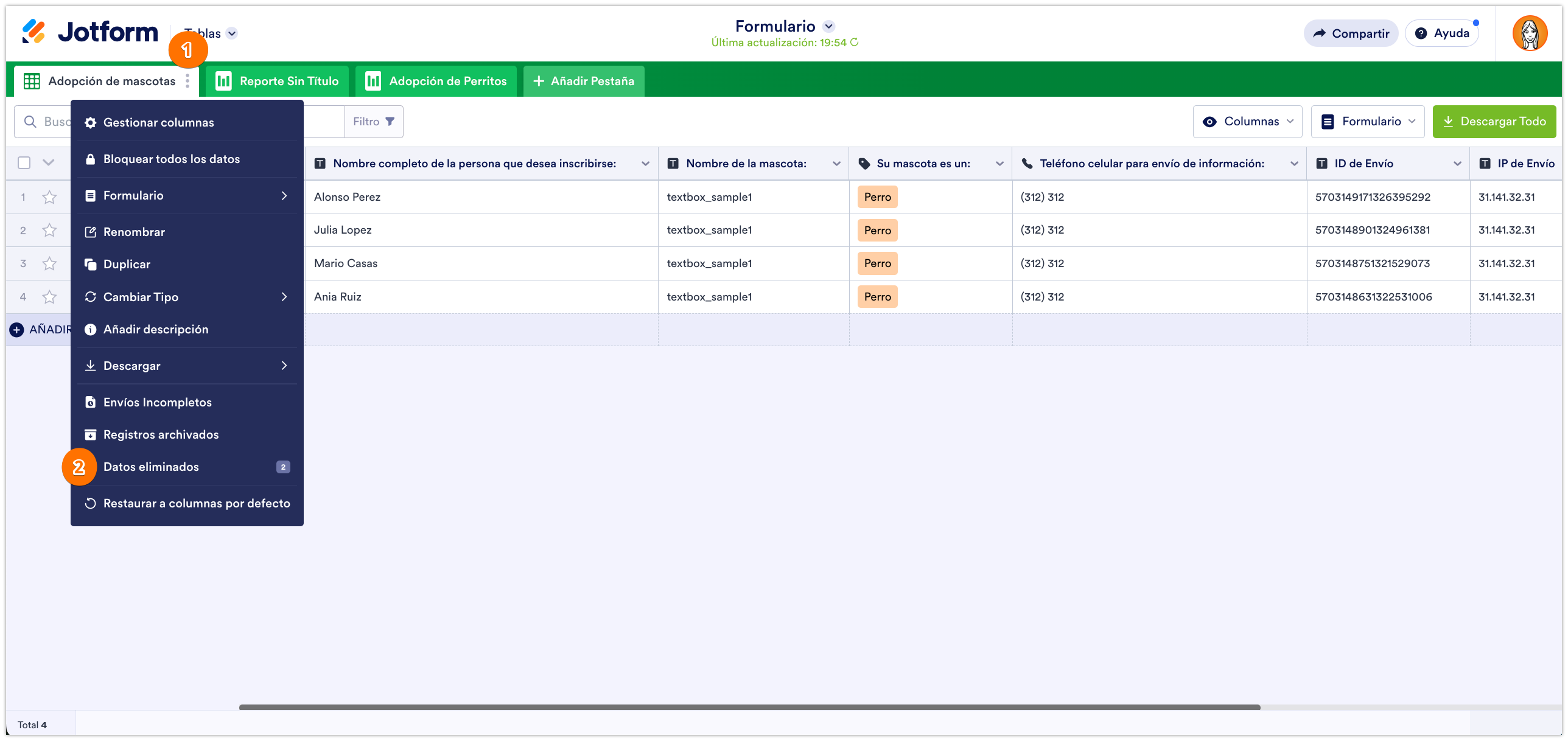Click the lock icon for Bloquear todos los datos
1568x741 pixels.
(x=90, y=159)
